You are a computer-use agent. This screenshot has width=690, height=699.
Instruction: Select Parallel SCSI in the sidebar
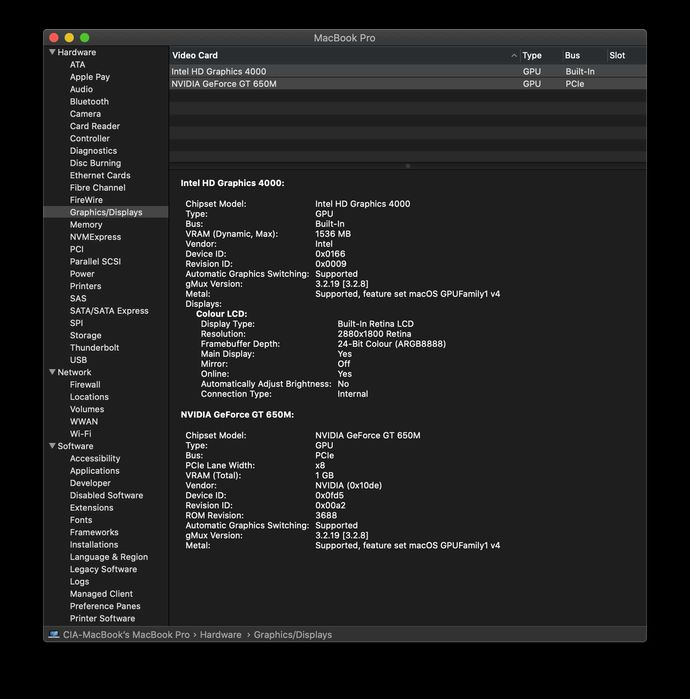click(95, 262)
